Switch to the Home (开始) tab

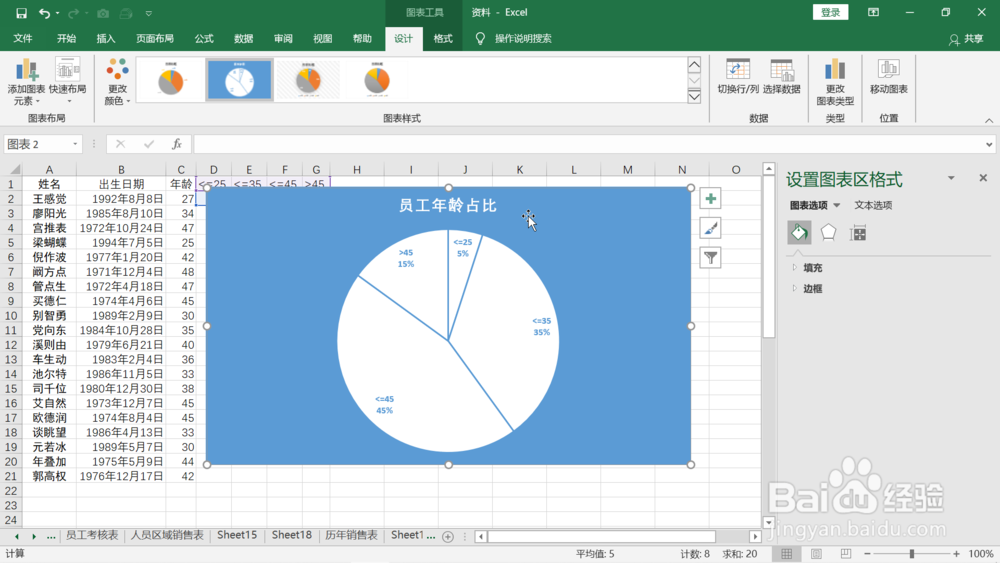66,38
